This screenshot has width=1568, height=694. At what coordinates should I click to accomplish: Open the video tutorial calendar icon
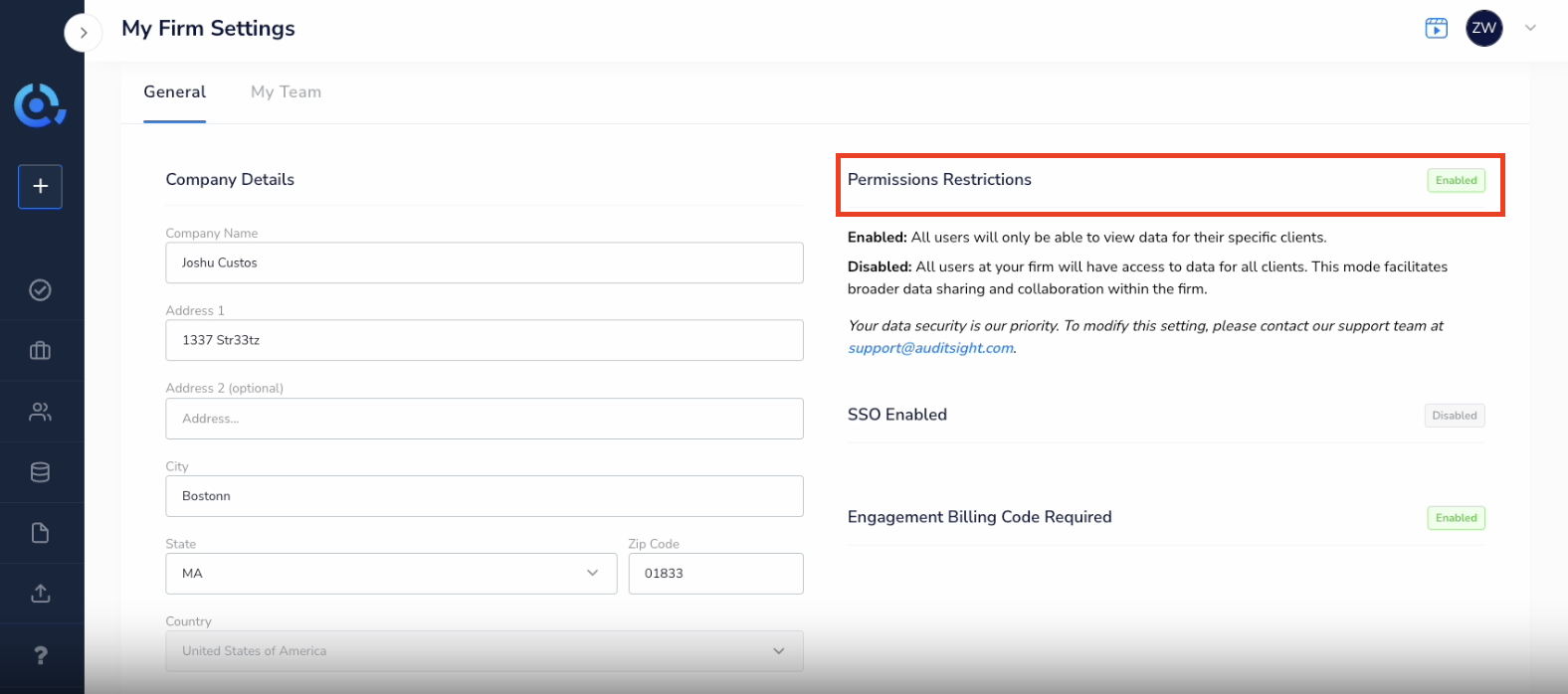tap(1436, 28)
